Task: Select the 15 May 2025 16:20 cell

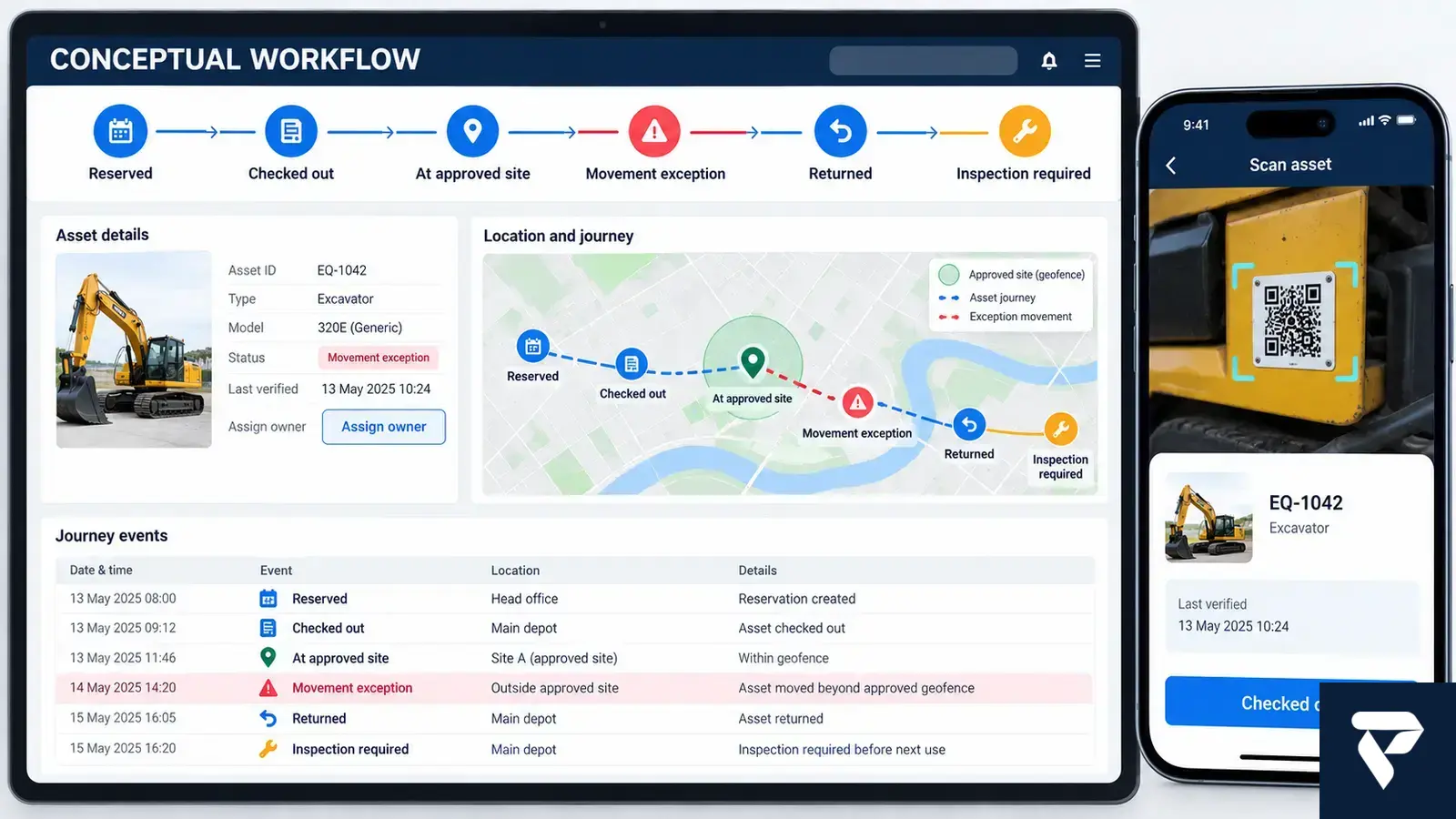Action: click(123, 748)
